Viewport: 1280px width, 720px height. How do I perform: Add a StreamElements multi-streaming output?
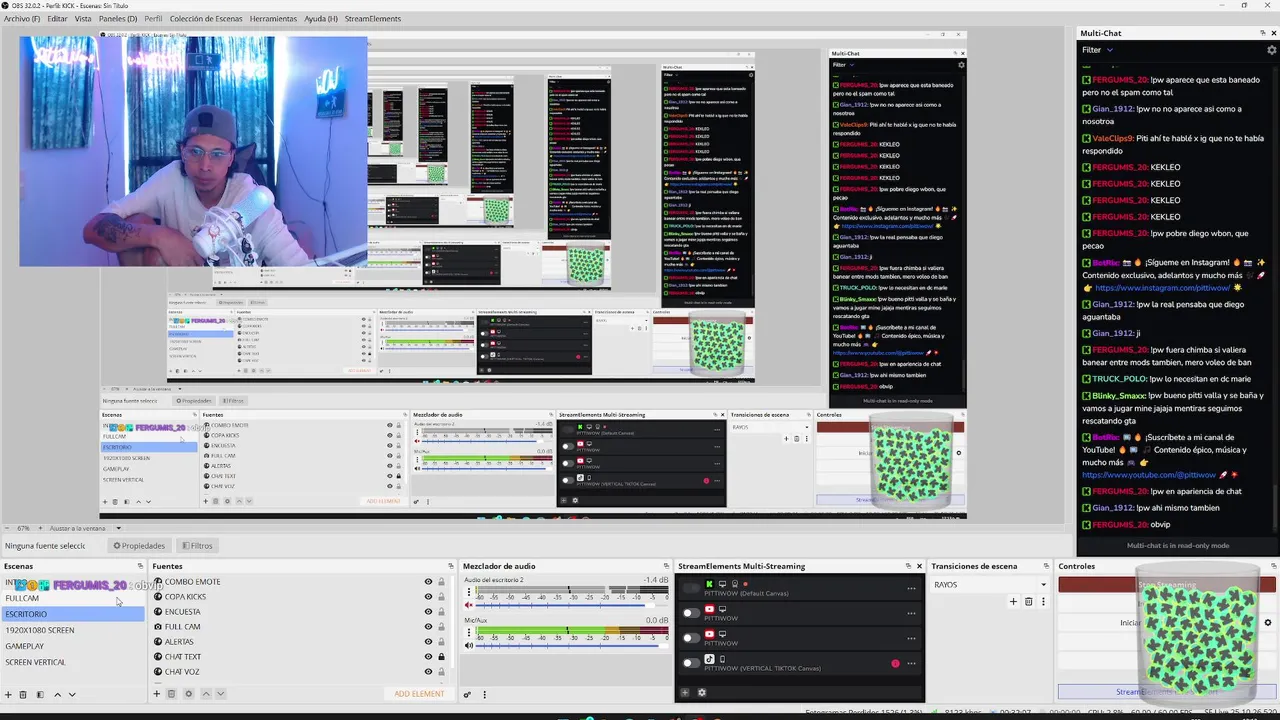pyautogui.click(x=685, y=692)
